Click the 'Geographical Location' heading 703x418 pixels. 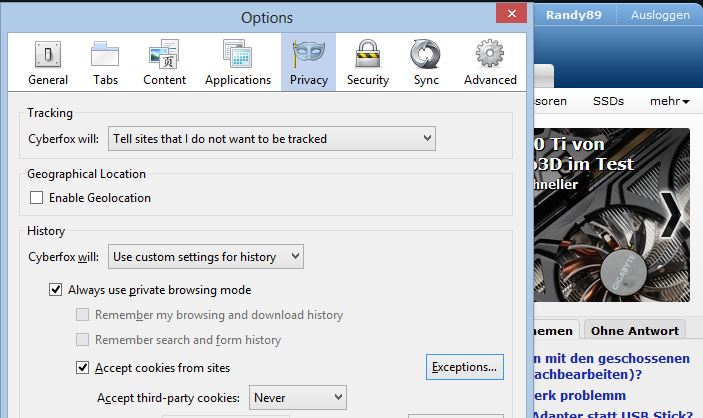[87, 174]
